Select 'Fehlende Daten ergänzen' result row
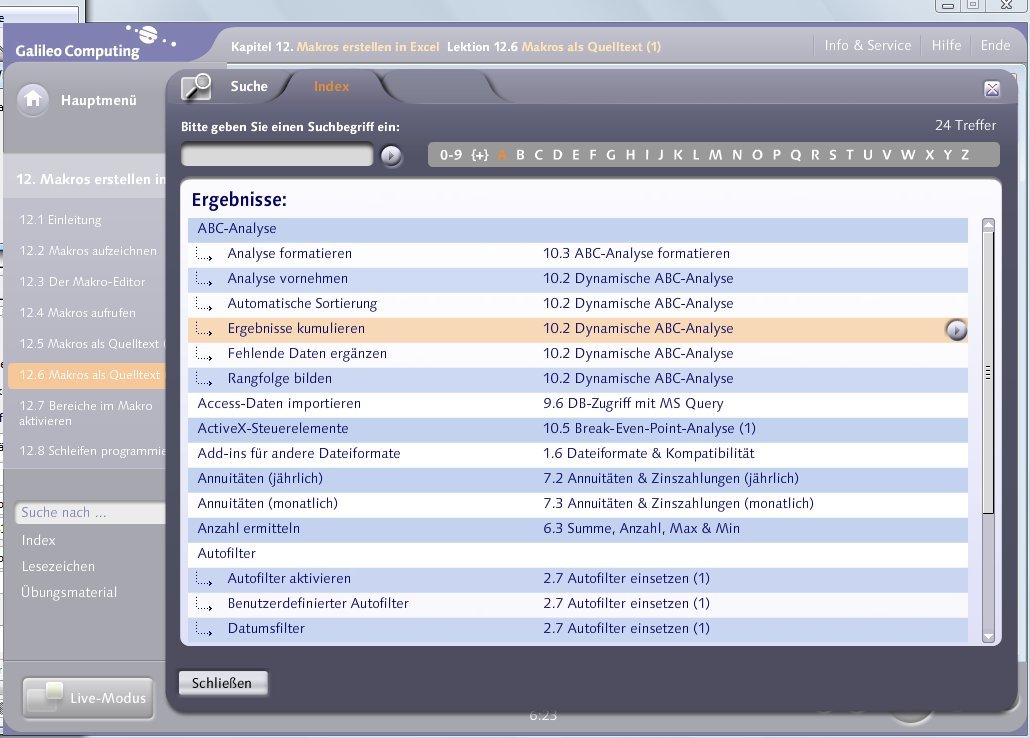The height and width of the screenshot is (738, 1030). [x=577, y=354]
